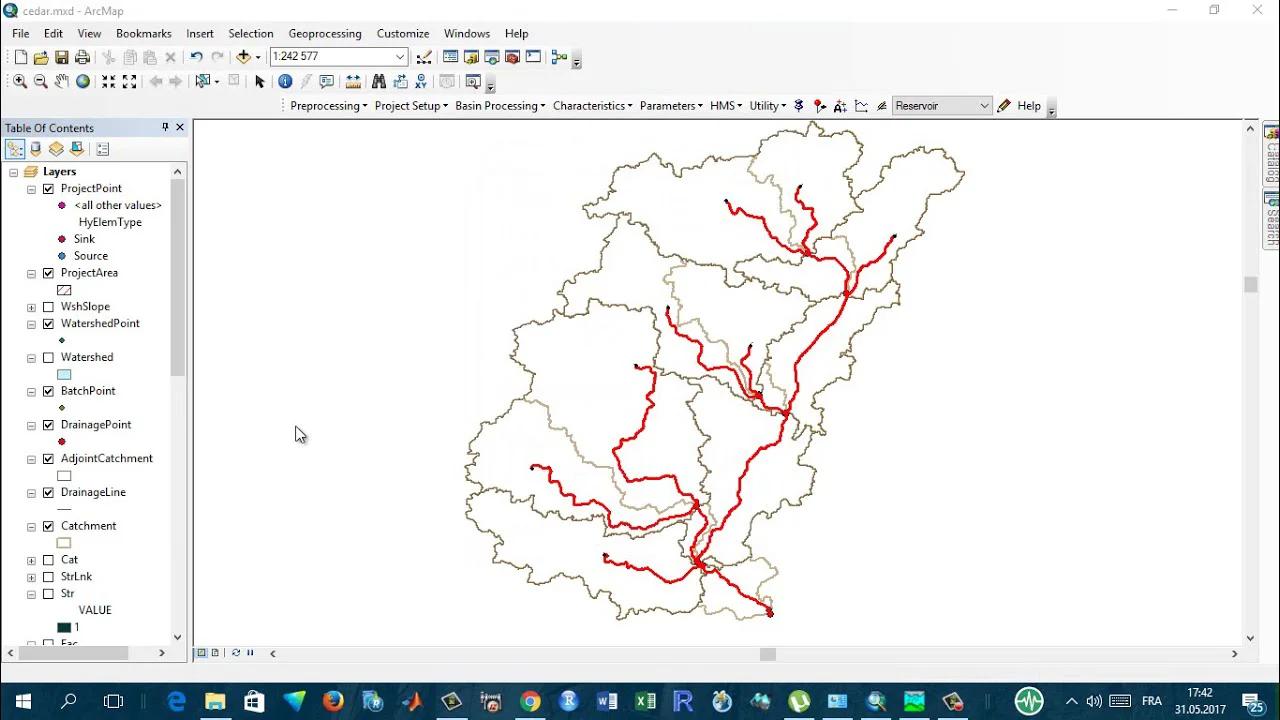Open the Editor Toolbar icon
The image size is (1280, 720).
pos(424,57)
